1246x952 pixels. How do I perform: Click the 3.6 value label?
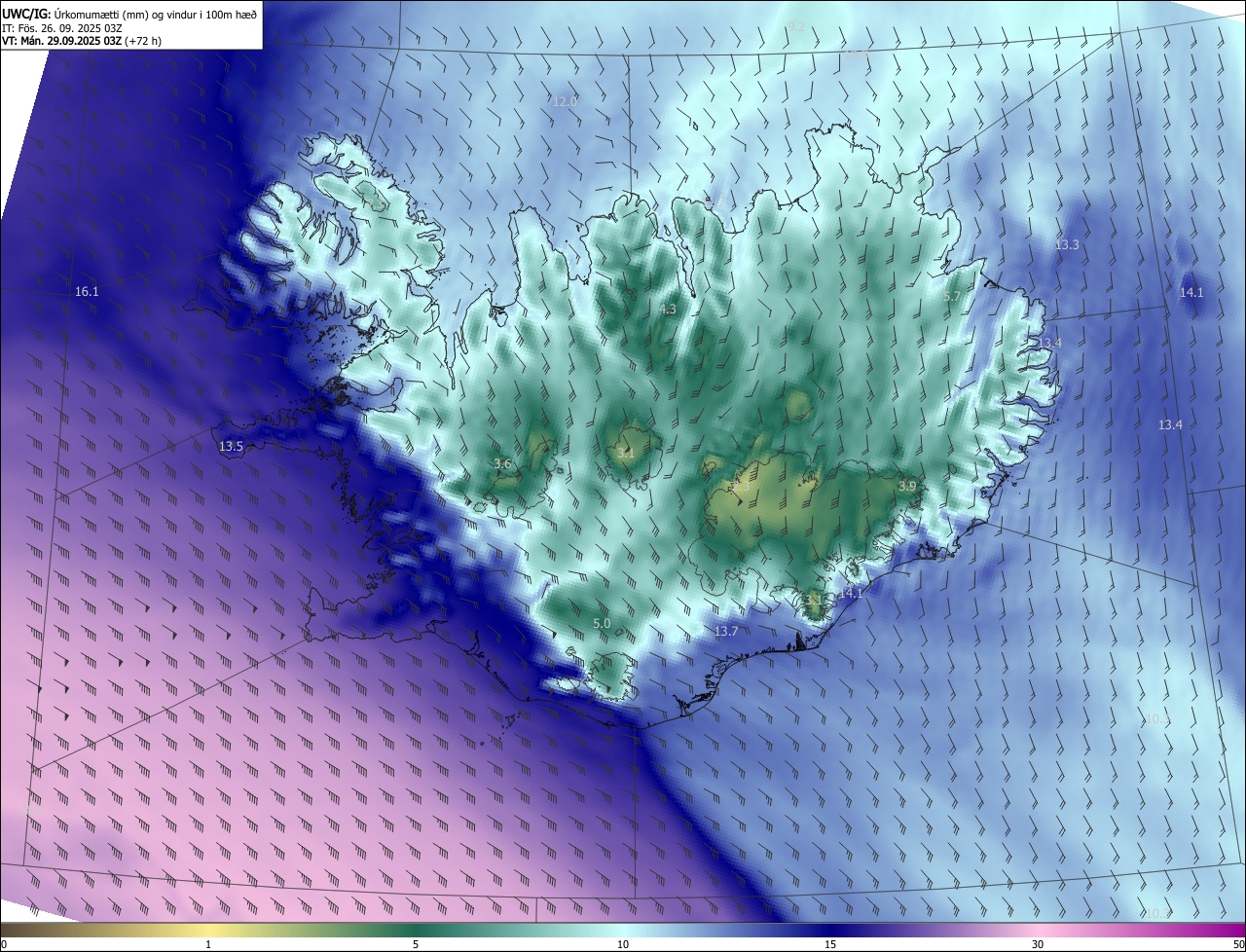(x=502, y=463)
